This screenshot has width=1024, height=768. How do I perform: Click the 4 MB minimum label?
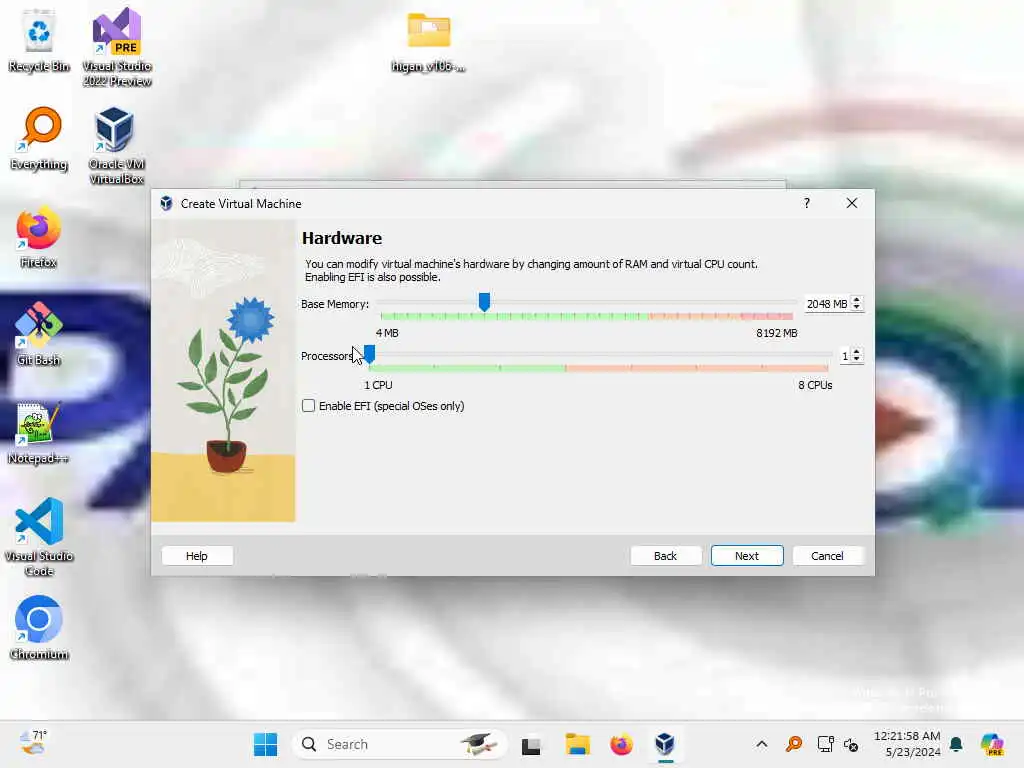click(x=387, y=333)
